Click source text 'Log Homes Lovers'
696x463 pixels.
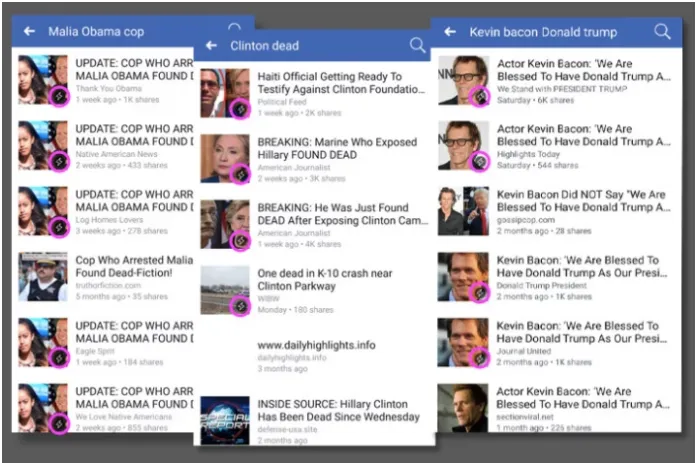(109, 220)
